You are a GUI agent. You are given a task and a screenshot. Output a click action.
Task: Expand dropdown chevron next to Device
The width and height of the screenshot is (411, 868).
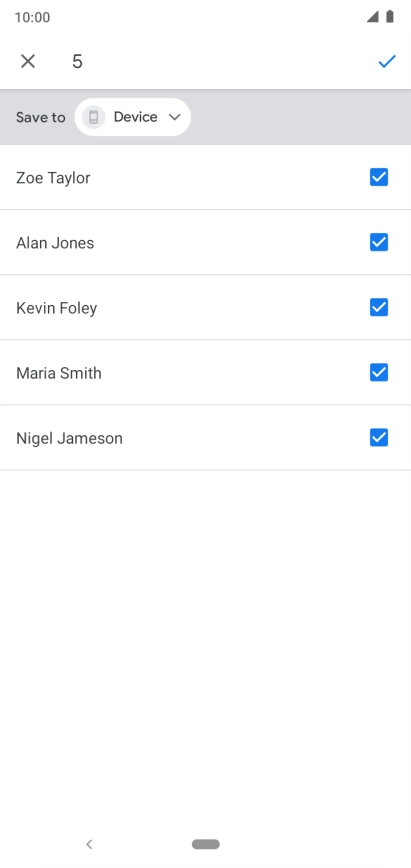(174, 117)
